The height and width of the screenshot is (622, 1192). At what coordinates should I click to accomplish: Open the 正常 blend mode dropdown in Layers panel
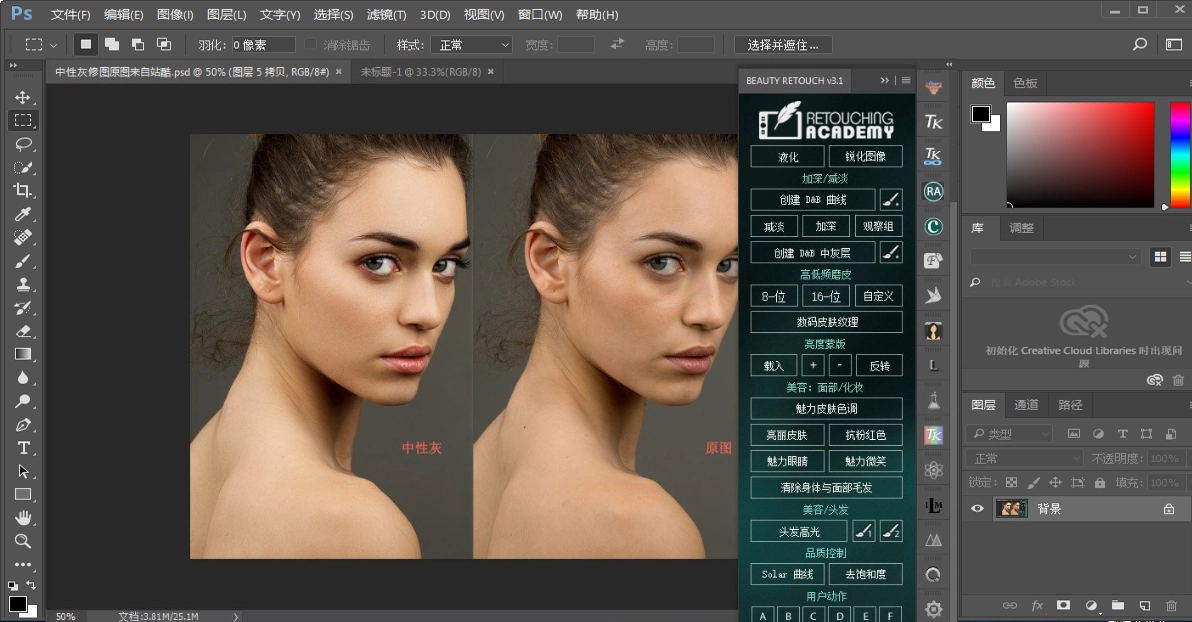(1022, 457)
